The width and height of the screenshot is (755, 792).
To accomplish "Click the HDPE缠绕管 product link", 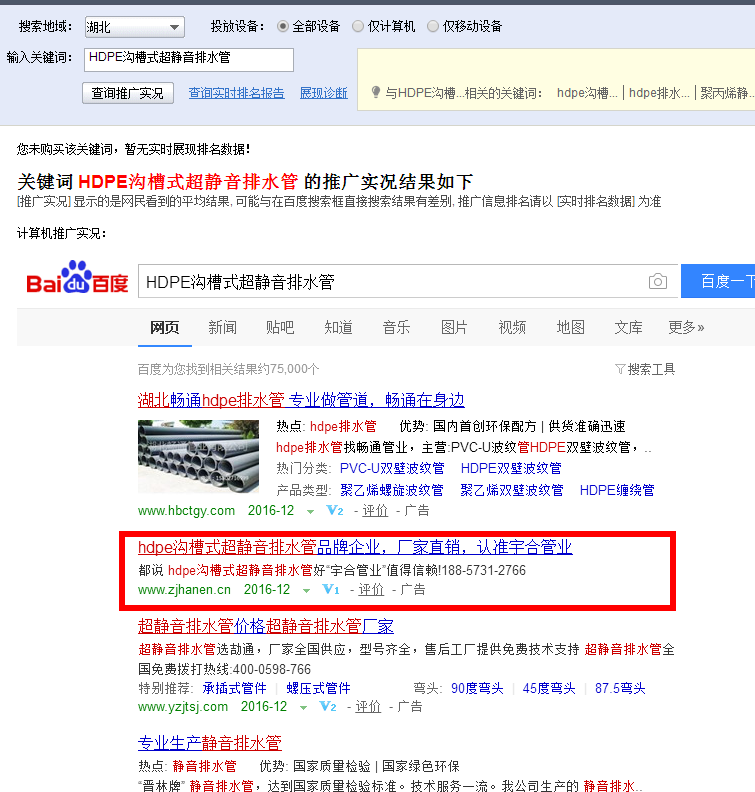I will (617, 490).
